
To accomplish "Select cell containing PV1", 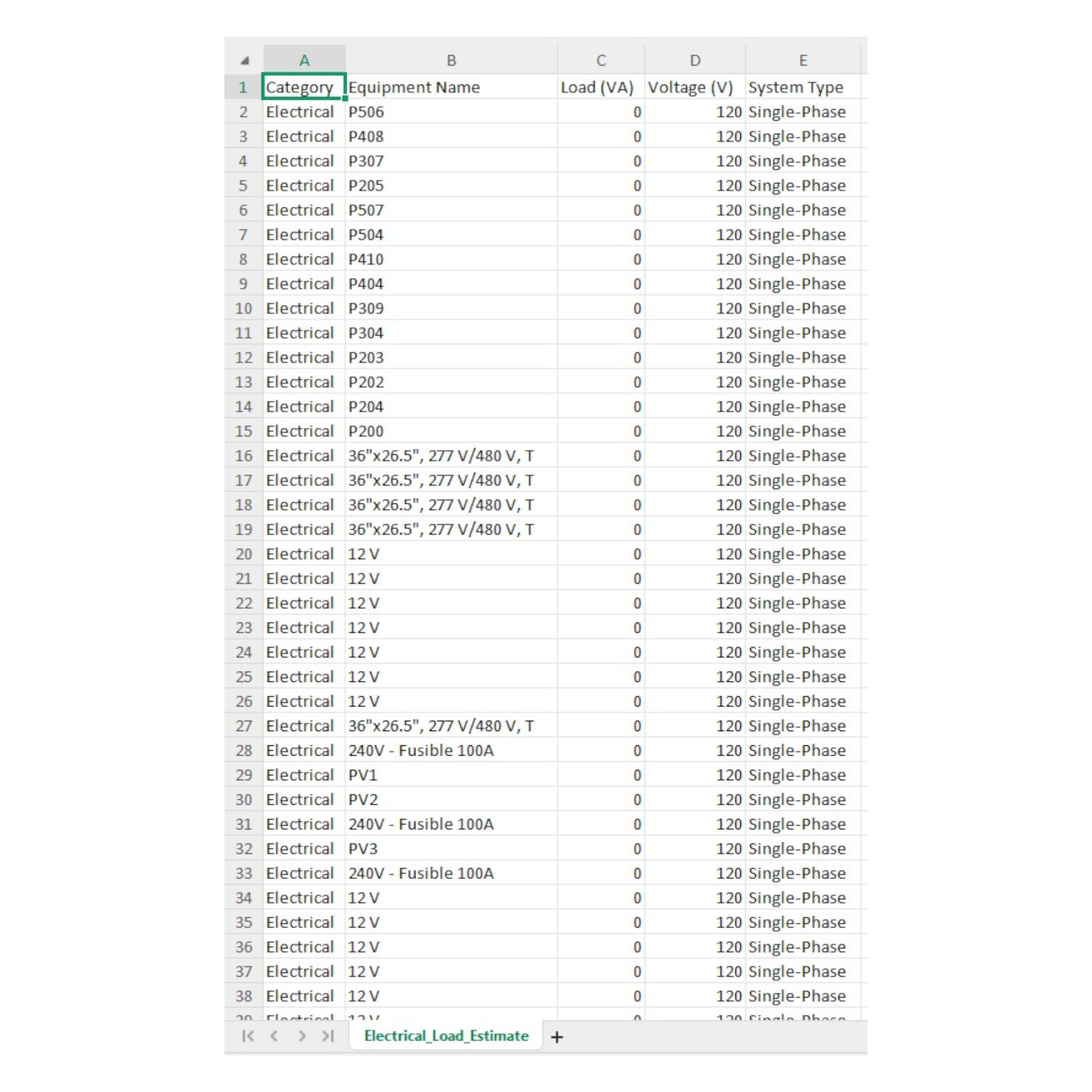I will [451, 775].
